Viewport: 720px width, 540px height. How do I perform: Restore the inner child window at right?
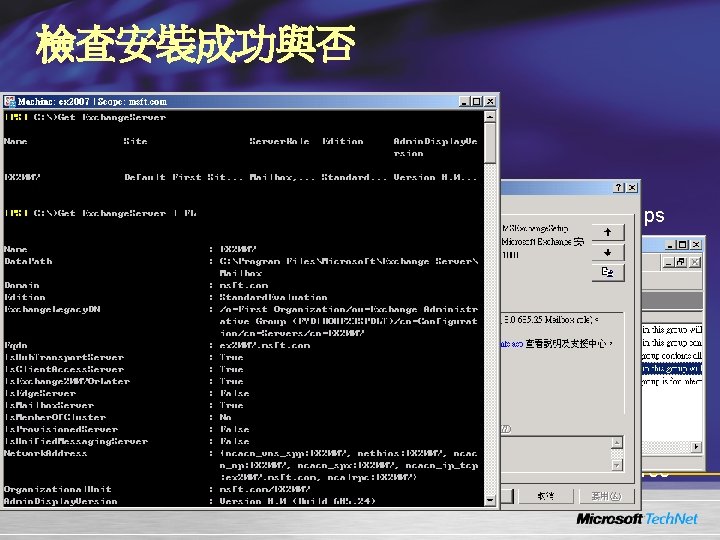[681, 262]
